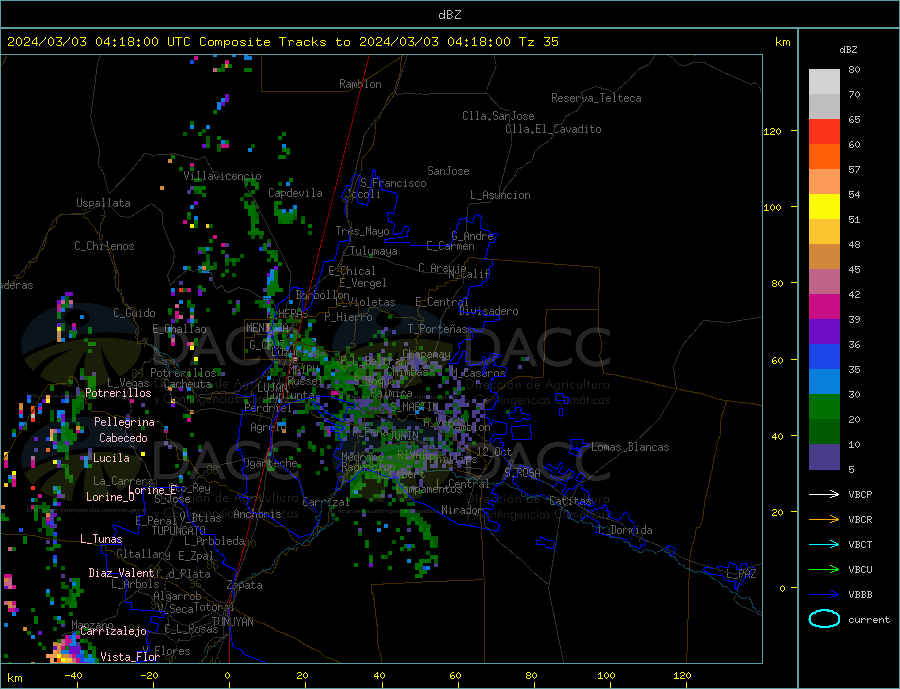The width and height of the screenshot is (900, 689).
Task: Click the 'TUNUYAN' place label
Action: tap(232, 622)
